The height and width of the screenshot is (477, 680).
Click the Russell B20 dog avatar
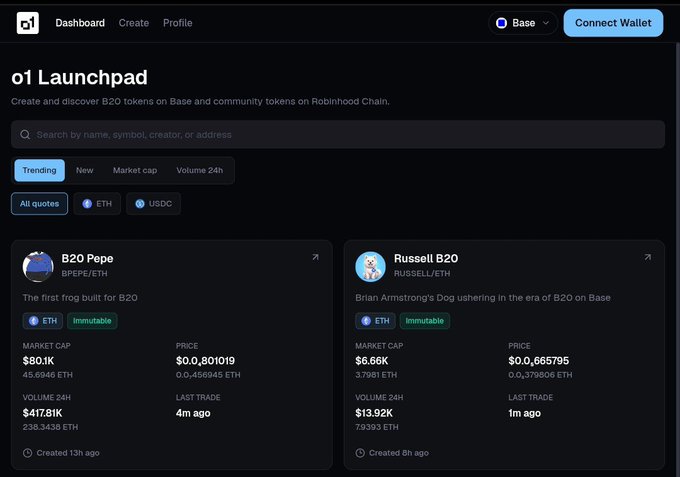pyautogui.click(x=370, y=267)
